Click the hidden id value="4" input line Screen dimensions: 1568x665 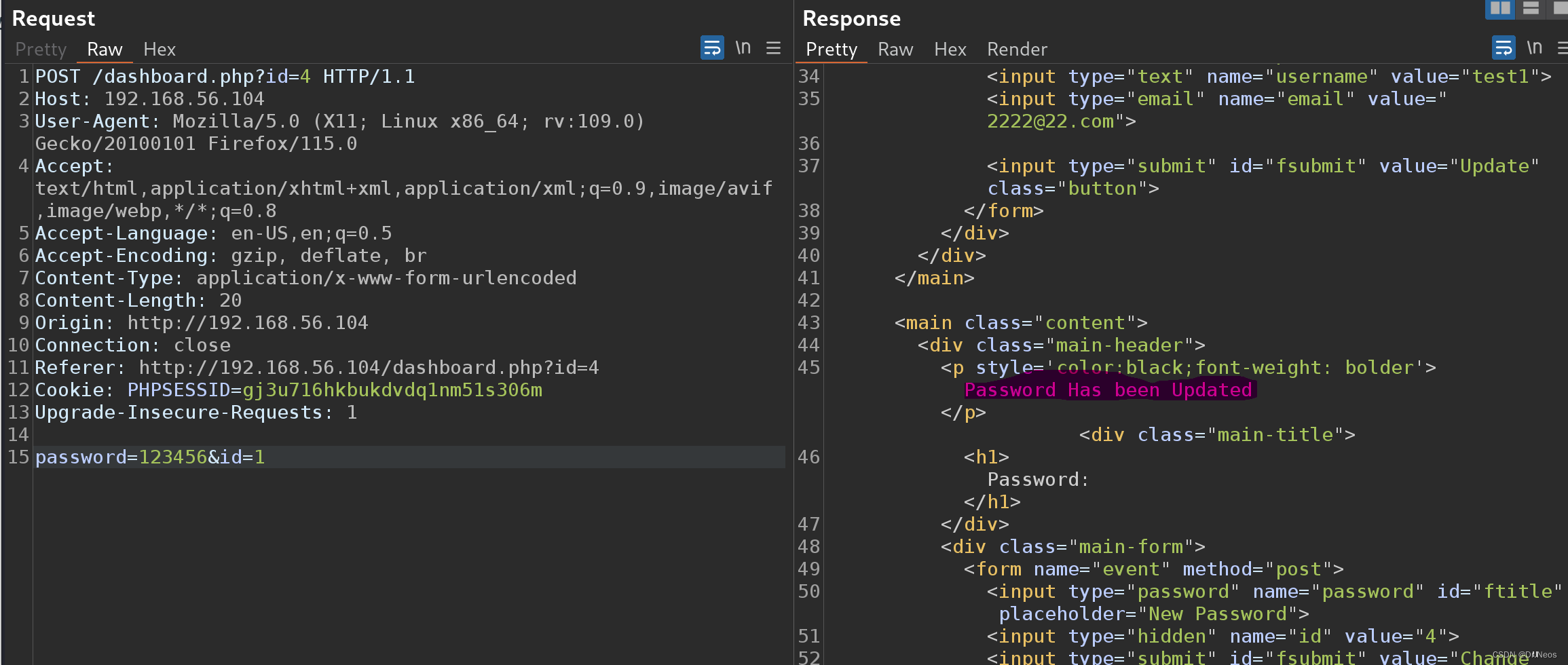[1223, 636]
